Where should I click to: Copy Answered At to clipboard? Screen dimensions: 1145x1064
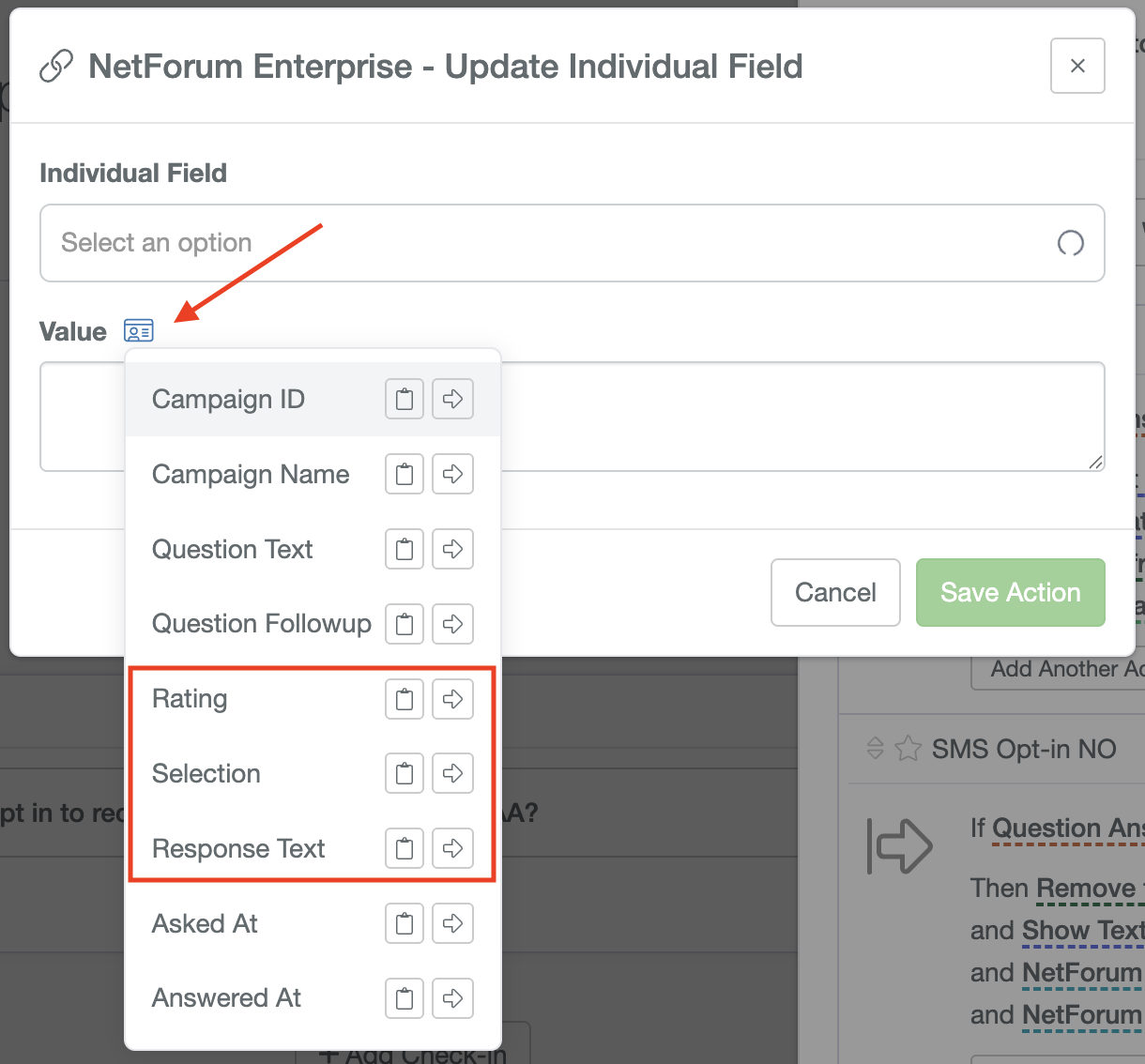pos(405,998)
